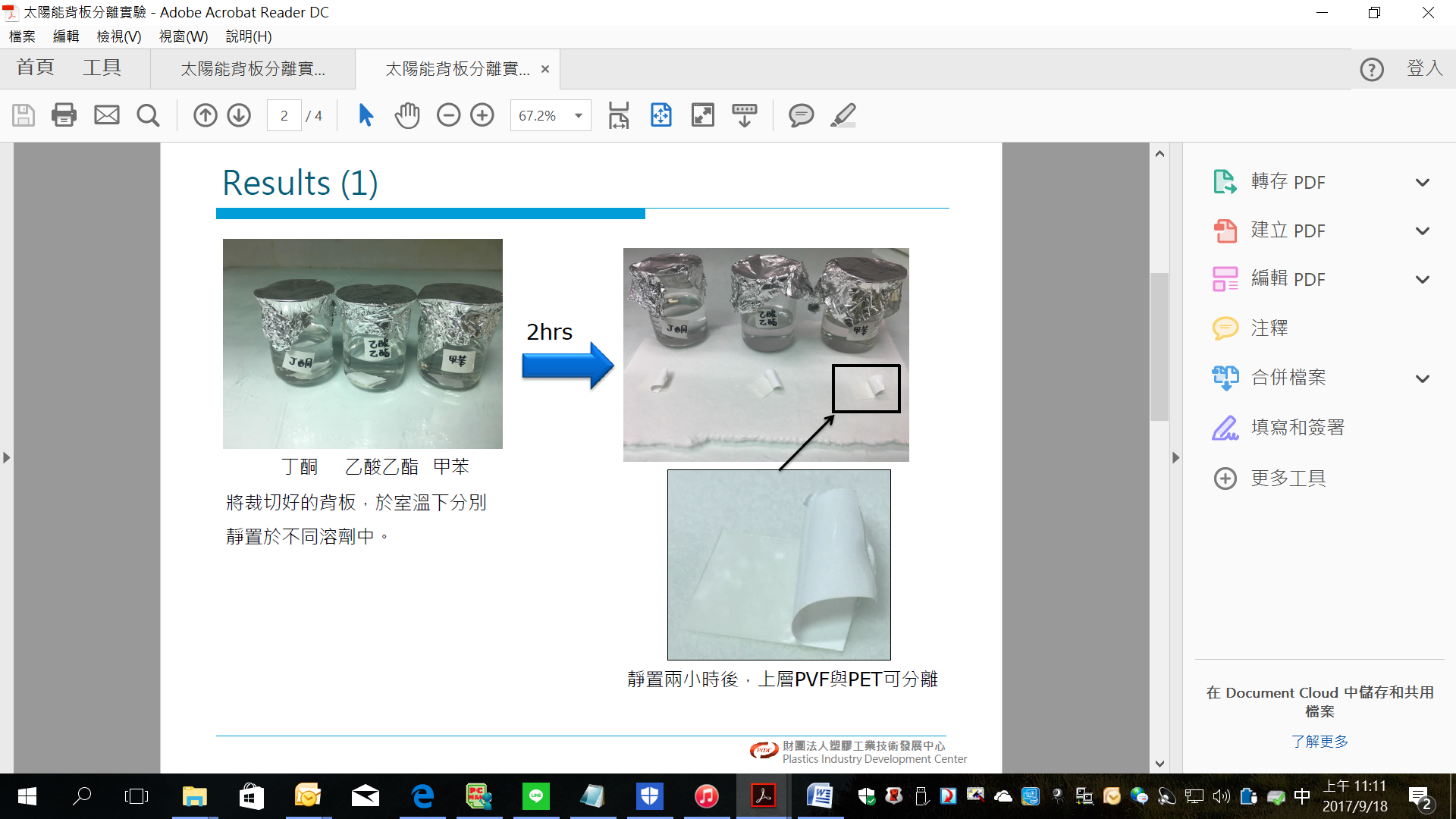
Task: Click the 登入 sign-in button
Action: (1424, 68)
